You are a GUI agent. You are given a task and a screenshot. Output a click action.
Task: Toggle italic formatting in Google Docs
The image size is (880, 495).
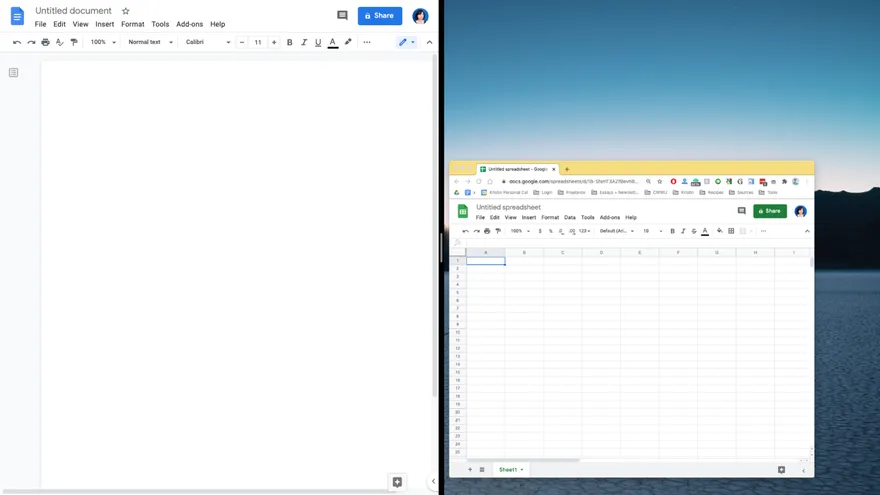[x=304, y=42]
